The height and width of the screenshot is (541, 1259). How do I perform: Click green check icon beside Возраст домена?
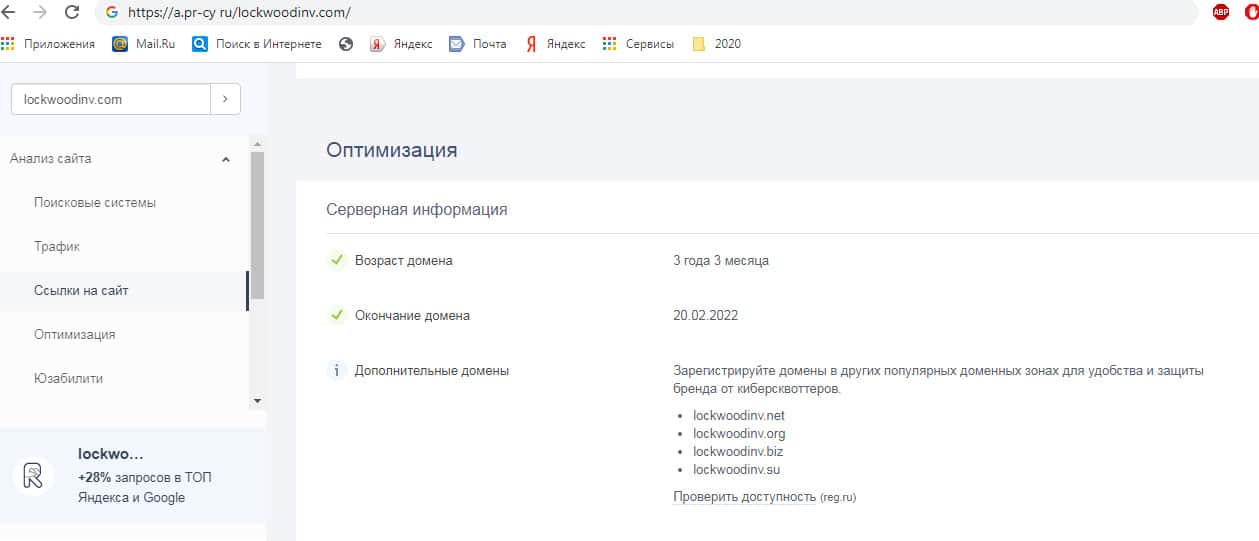pyautogui.click(x=336, y=260)
